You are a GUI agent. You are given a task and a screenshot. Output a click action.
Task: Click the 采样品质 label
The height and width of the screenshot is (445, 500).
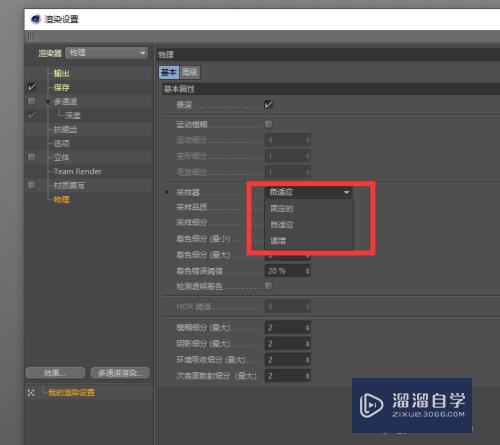pos(192,207)
